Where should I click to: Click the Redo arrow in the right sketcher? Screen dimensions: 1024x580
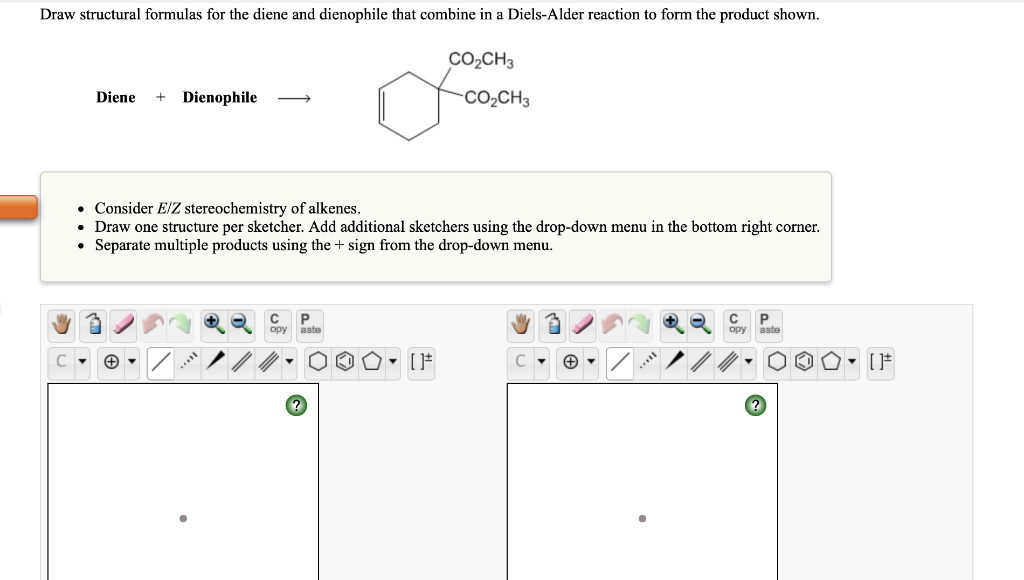[639, 324]
